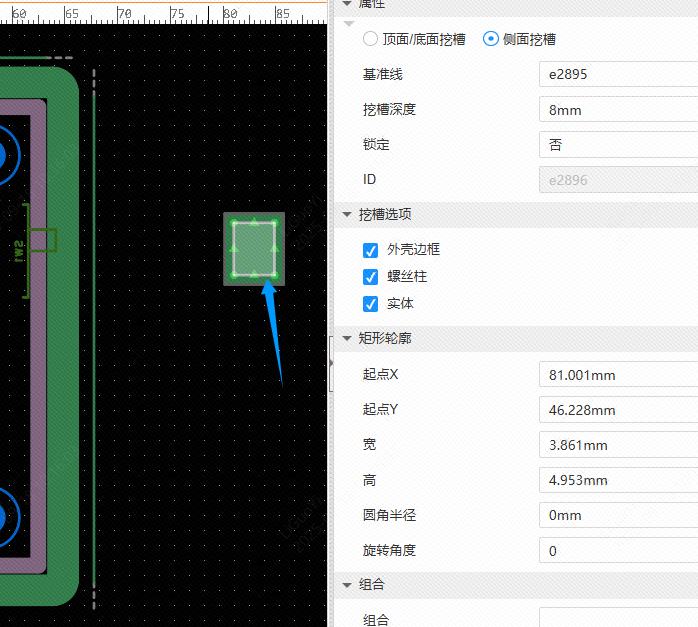Open the 锁定 dropdown showing 否
This screenshot has width=698, height=627.
tap(617, 145)
